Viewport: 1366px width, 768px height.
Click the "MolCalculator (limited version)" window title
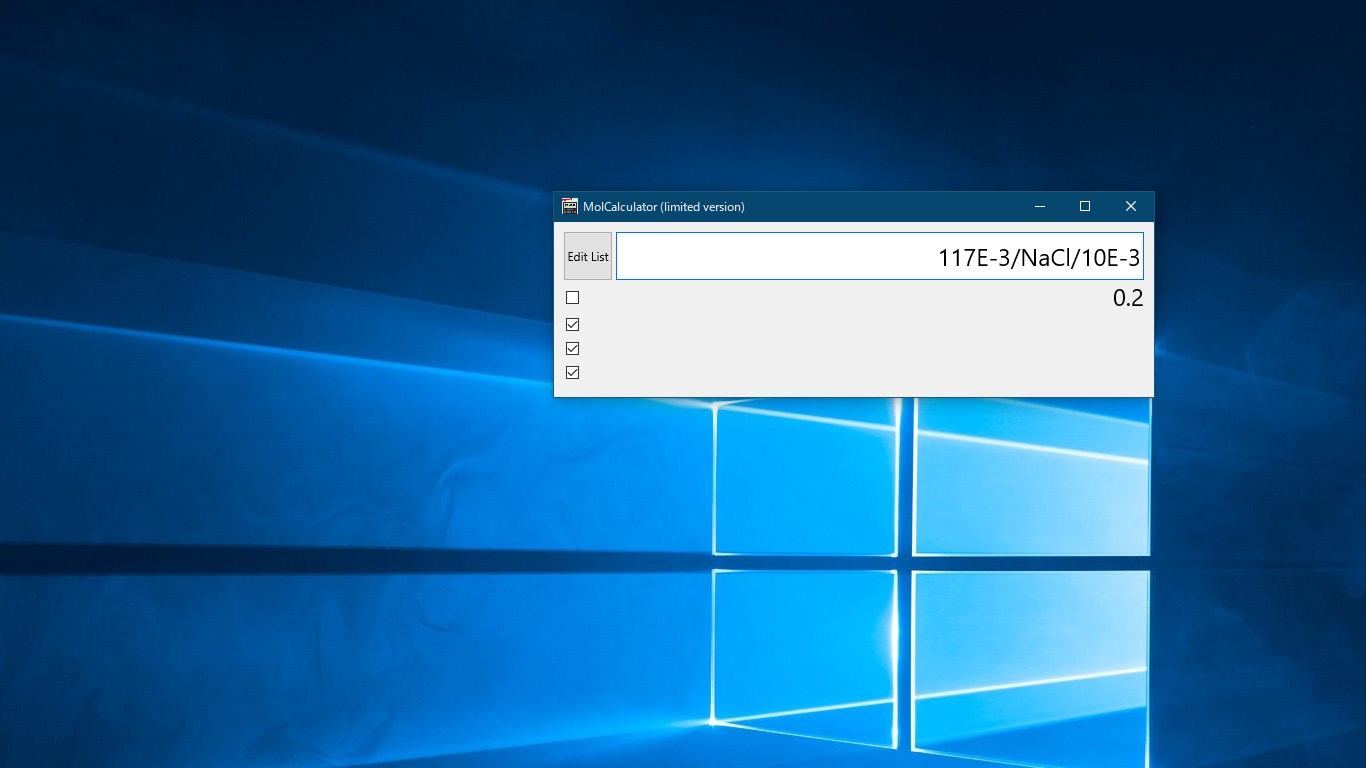(x=664, y=207)
